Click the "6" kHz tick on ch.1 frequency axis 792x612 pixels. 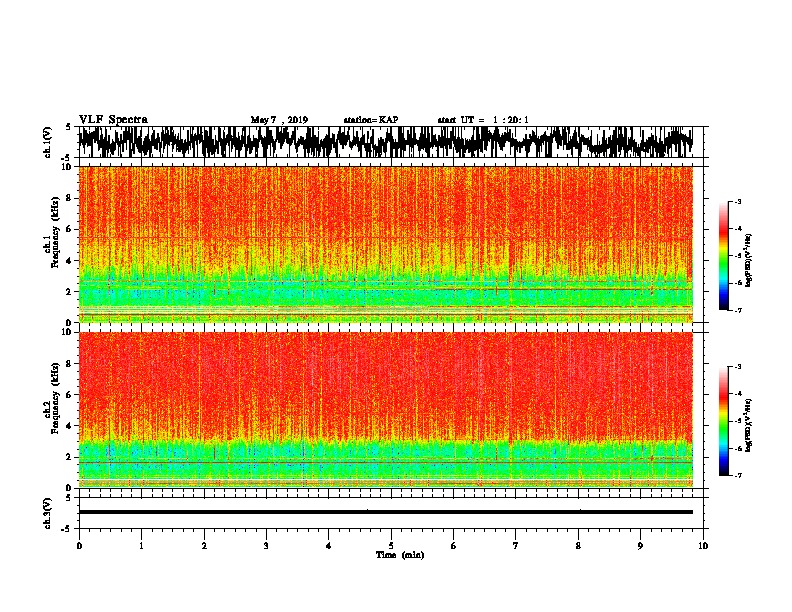(x=69, y=229)
